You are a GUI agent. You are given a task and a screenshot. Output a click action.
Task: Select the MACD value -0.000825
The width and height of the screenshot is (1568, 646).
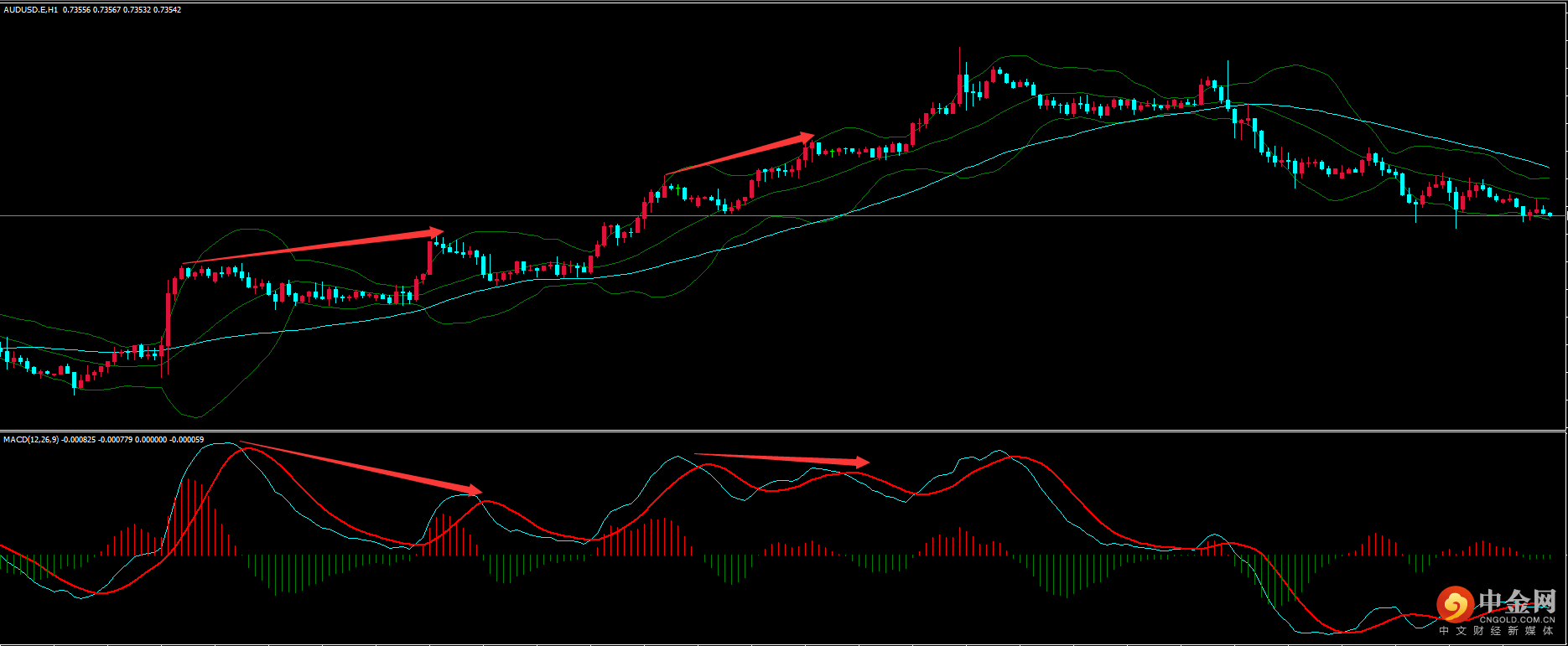pos(79,440)
